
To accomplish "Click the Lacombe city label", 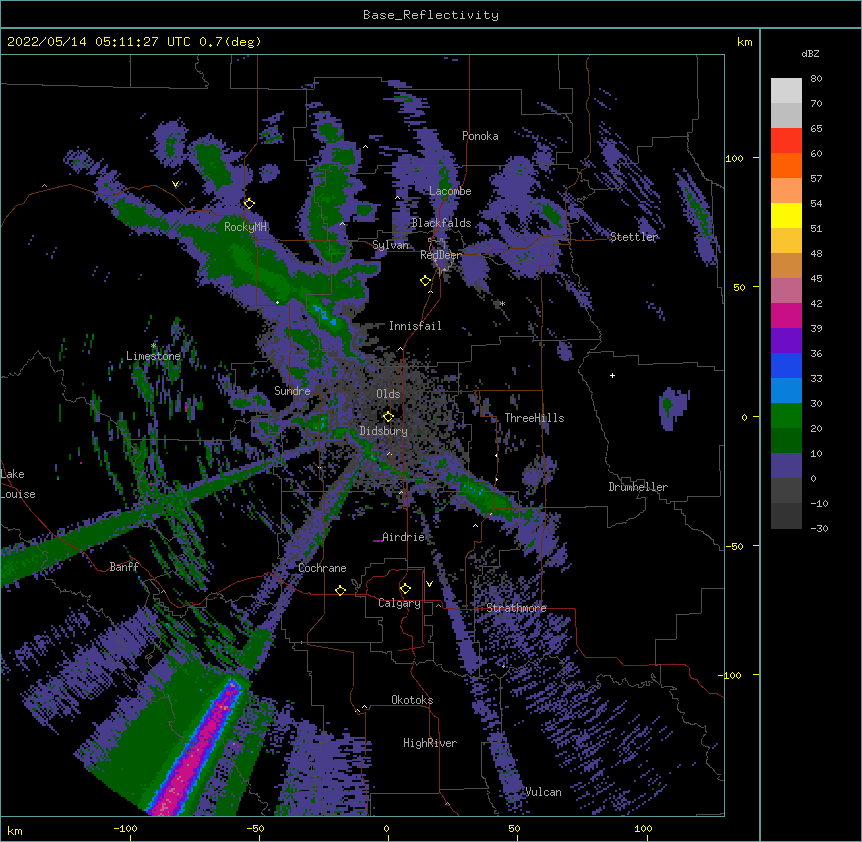I will click(x=450, y=191).
